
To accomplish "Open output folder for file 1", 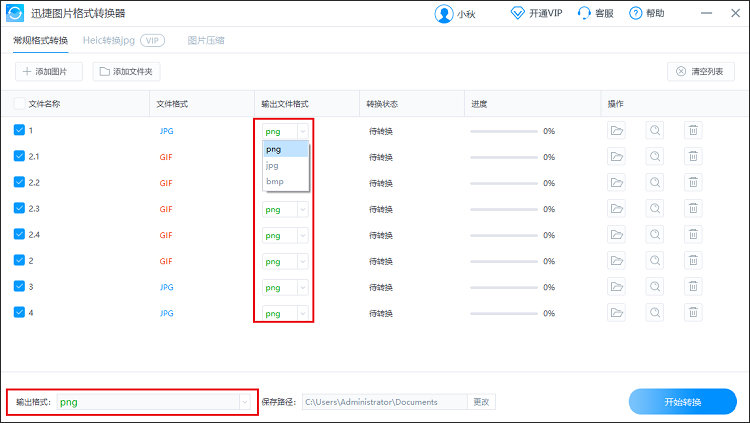I will (x=616, y=130).
